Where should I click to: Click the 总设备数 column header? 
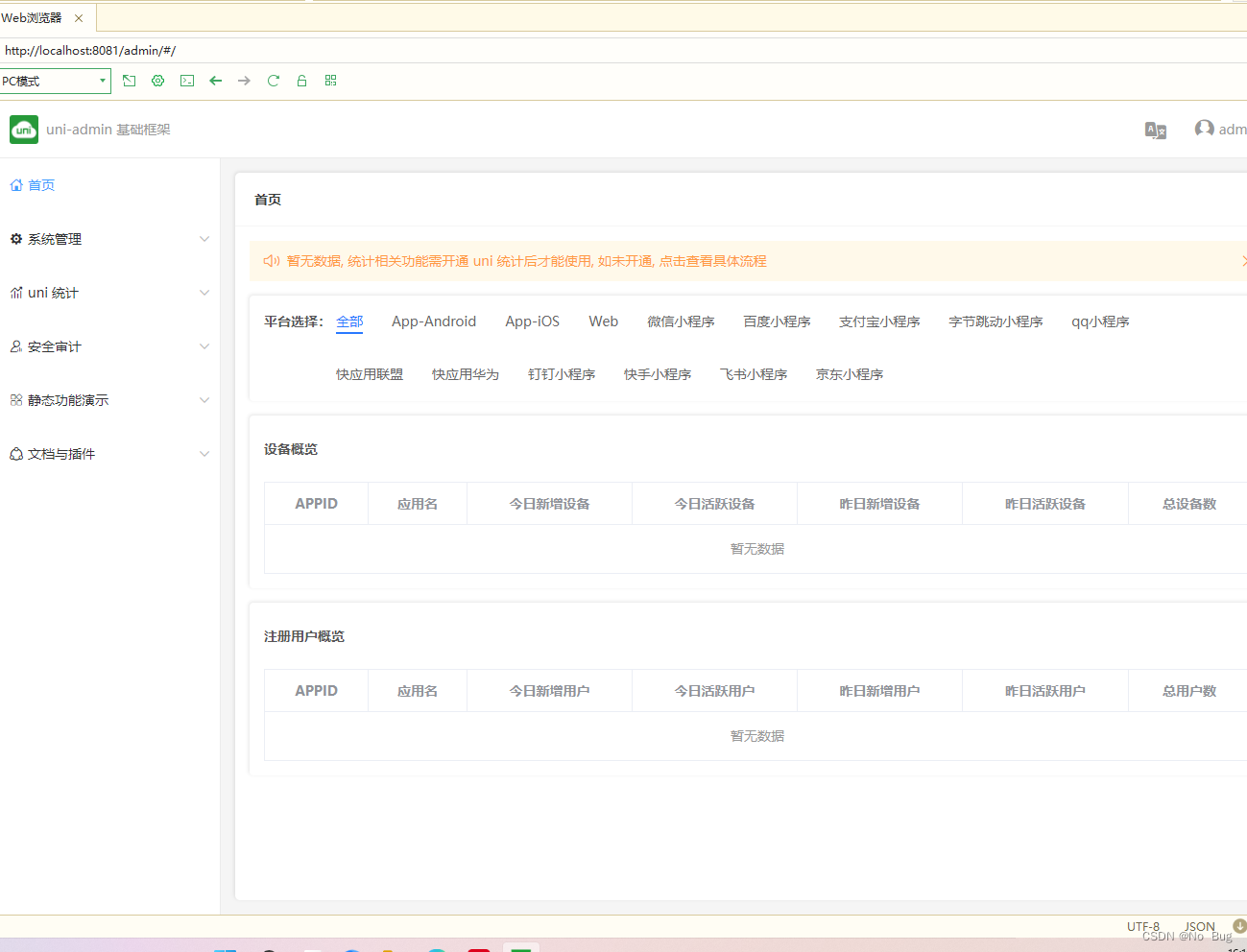coord(1189,504)
